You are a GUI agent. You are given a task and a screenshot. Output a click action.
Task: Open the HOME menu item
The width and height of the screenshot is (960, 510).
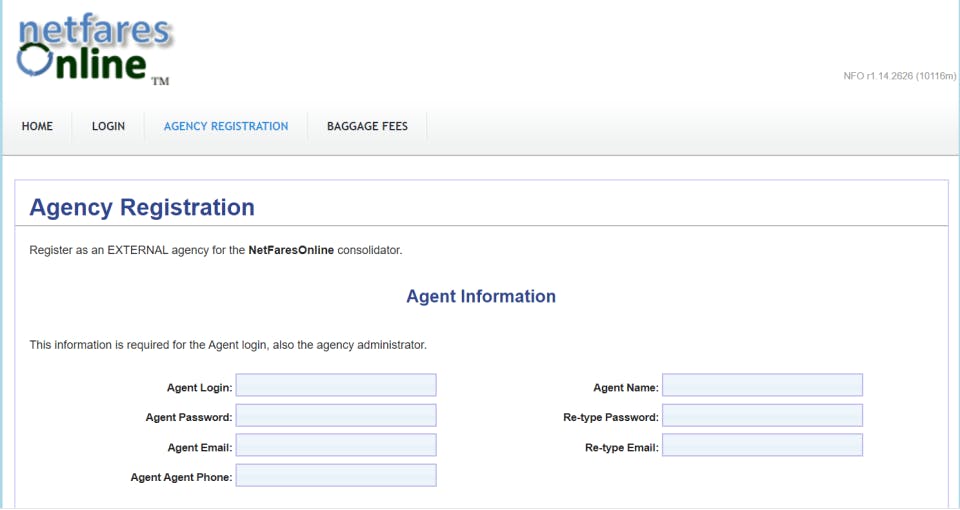37,126
